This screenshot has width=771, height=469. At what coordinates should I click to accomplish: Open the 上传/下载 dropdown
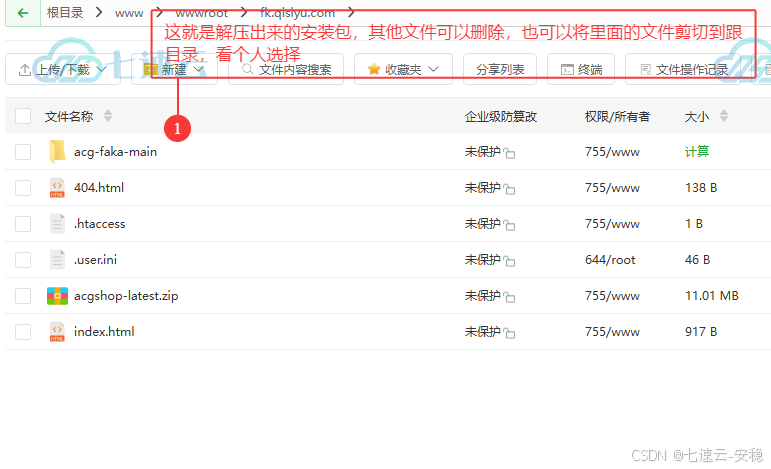pos(62,69)
